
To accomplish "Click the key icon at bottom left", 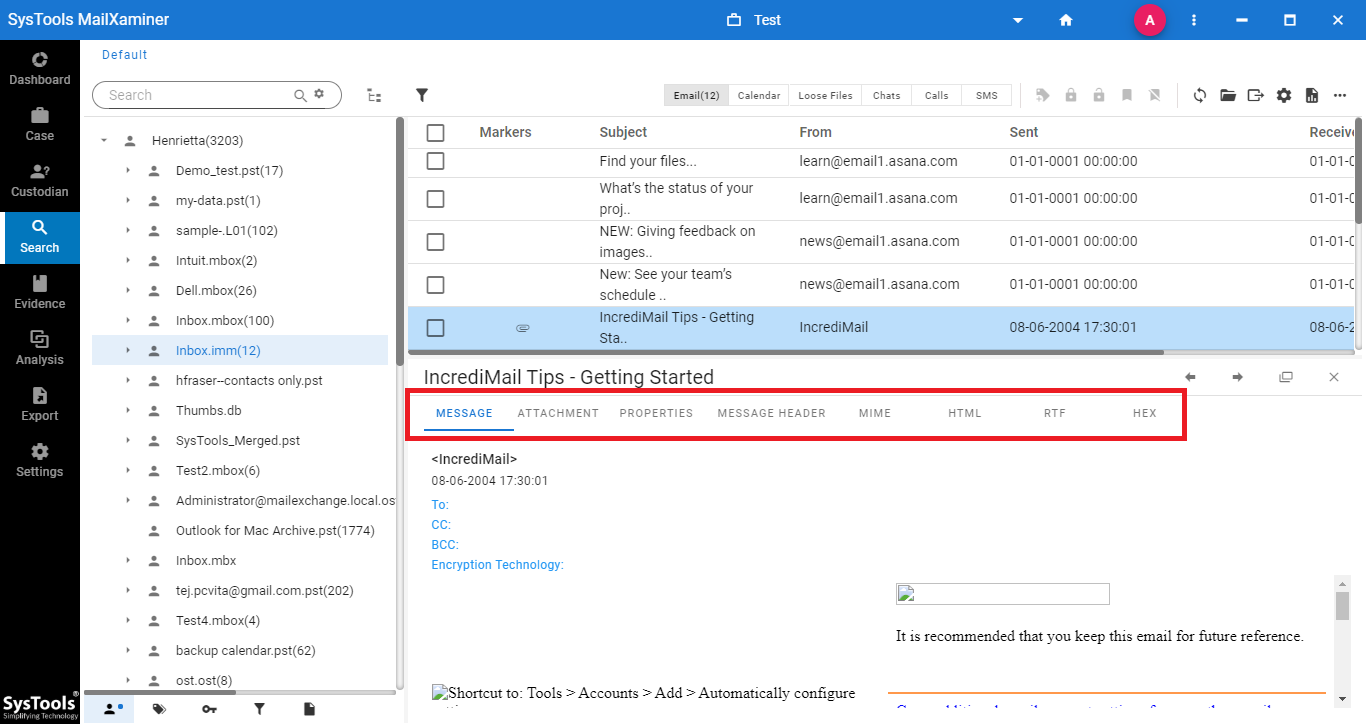I will [209, 709].
